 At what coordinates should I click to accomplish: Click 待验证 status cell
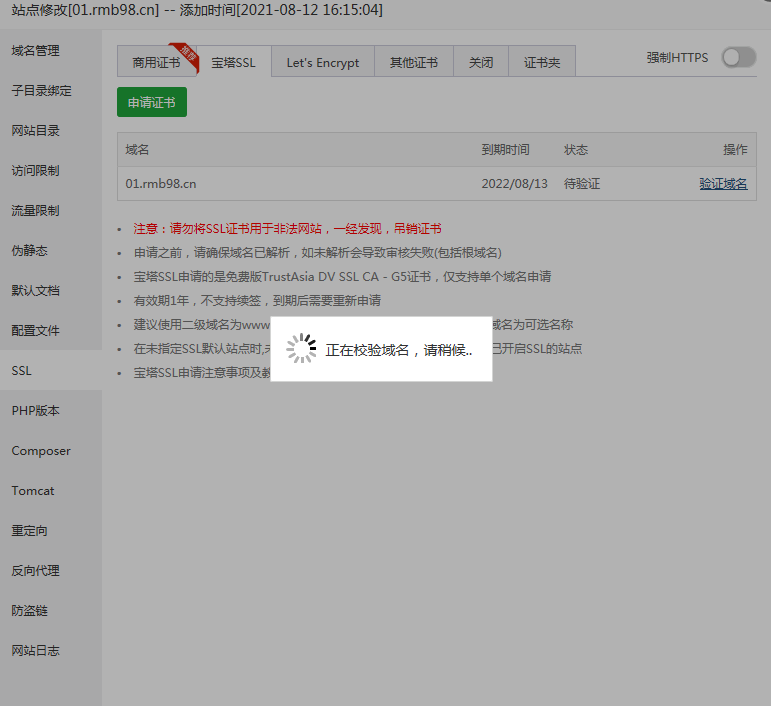[582, 183]
